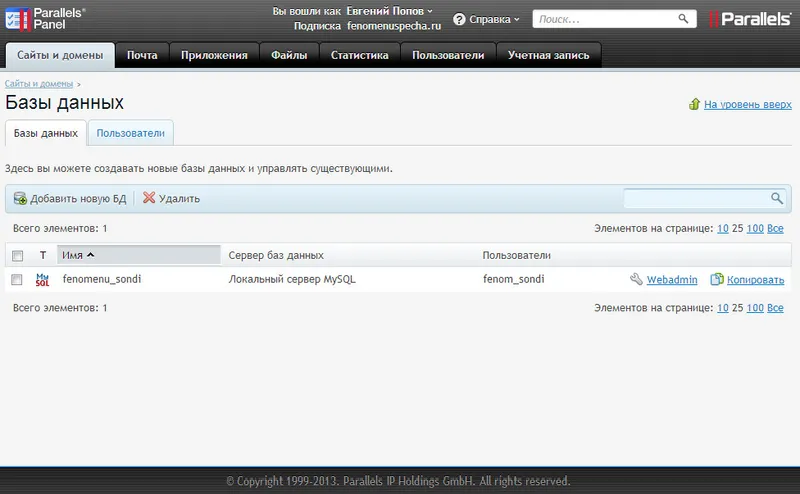
Task: Switch to the Пользователи sub-tab
Action: tap(131, 133)
